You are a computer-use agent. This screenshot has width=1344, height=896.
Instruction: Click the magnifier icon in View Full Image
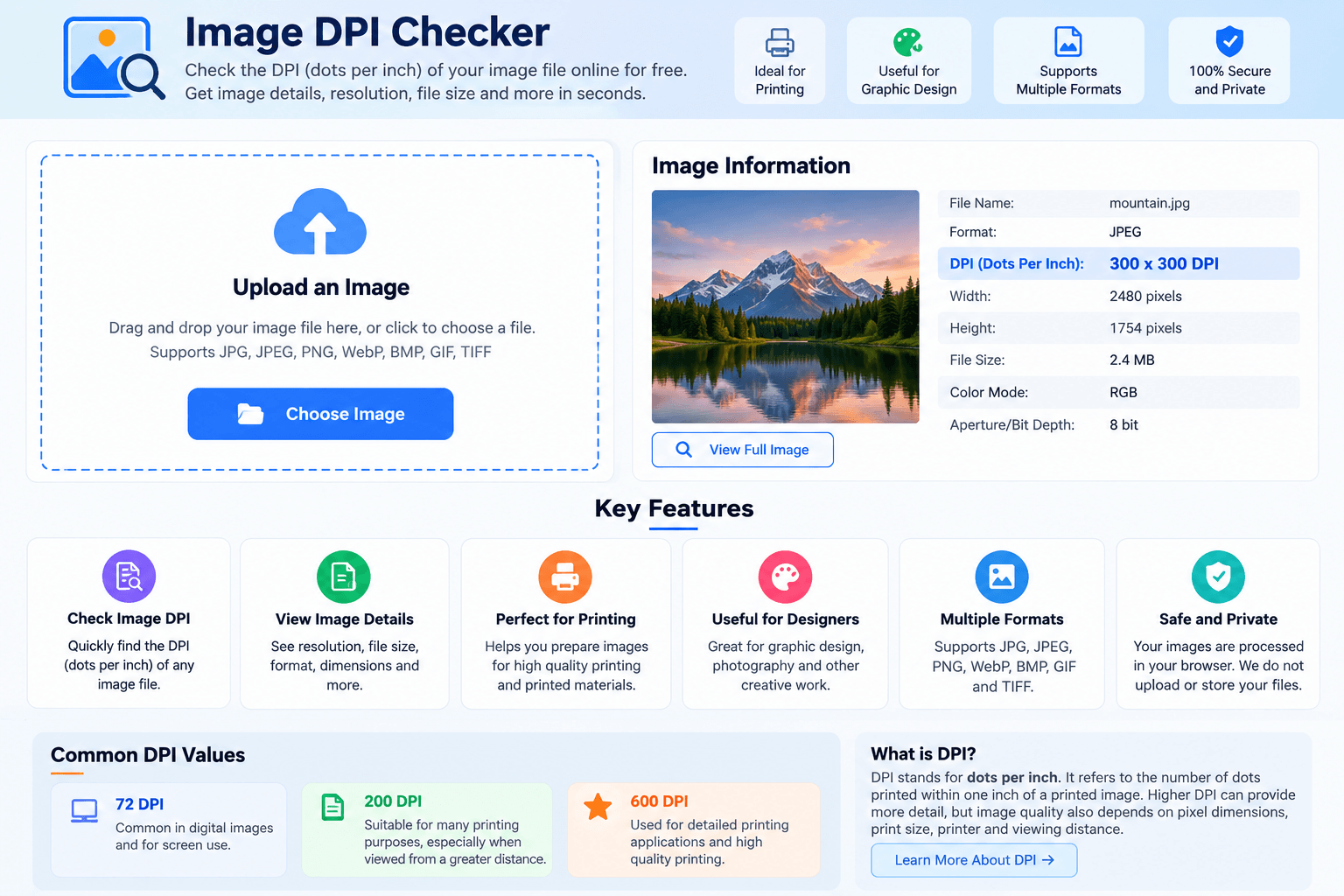coord(684,450)
